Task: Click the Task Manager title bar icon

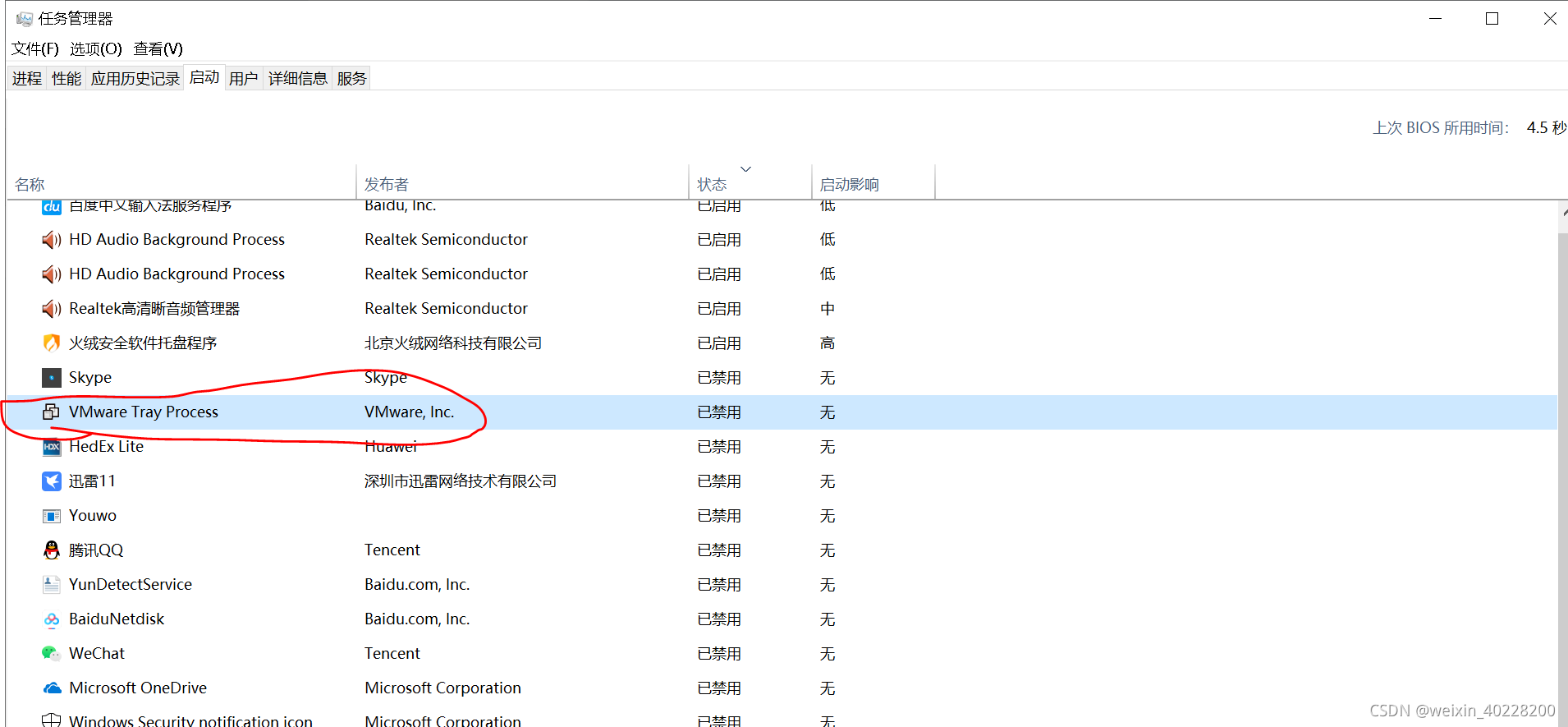Action: click(x=25, y=18)
